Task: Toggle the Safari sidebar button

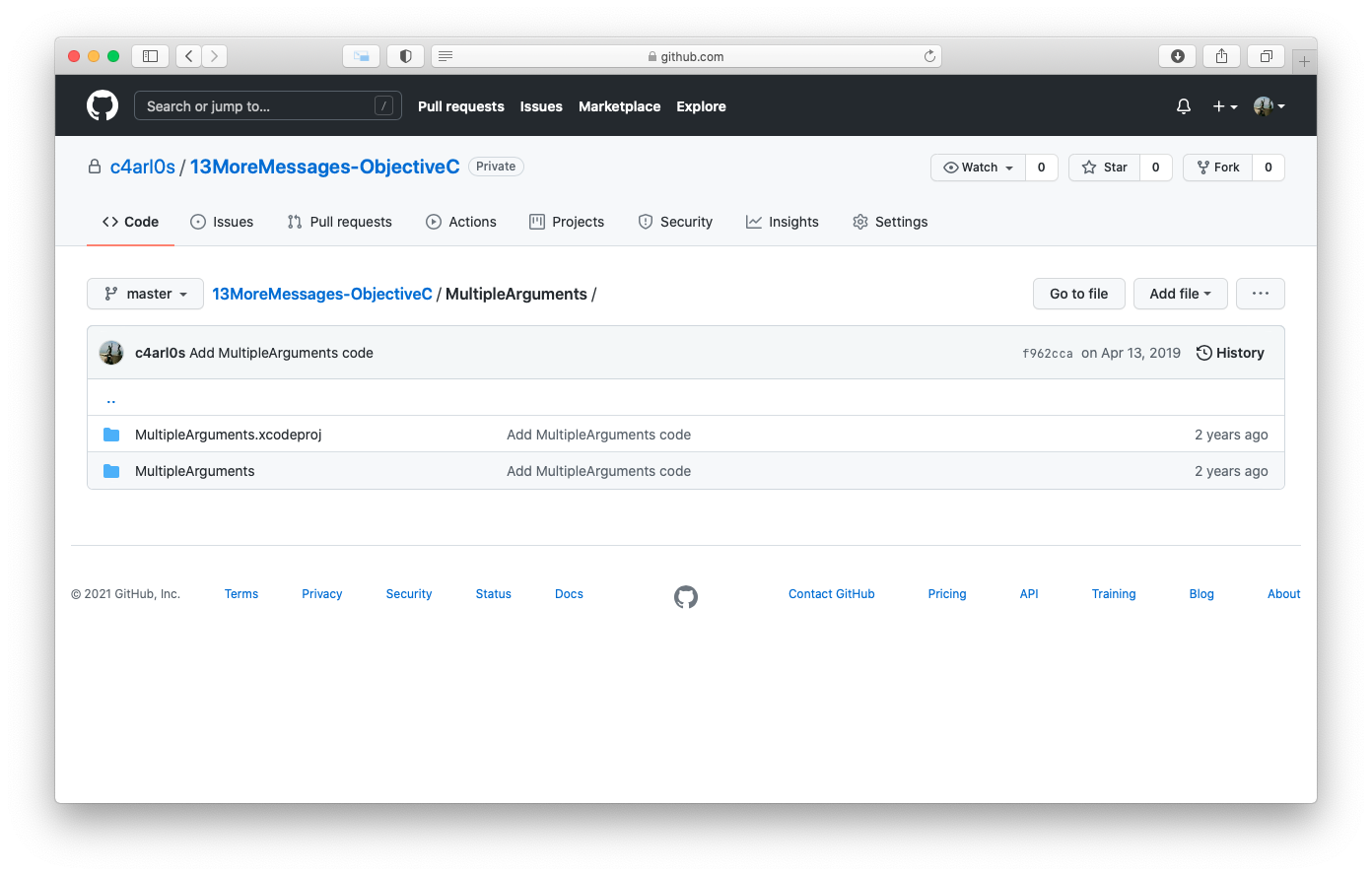Action: click(x=151, y=56)
